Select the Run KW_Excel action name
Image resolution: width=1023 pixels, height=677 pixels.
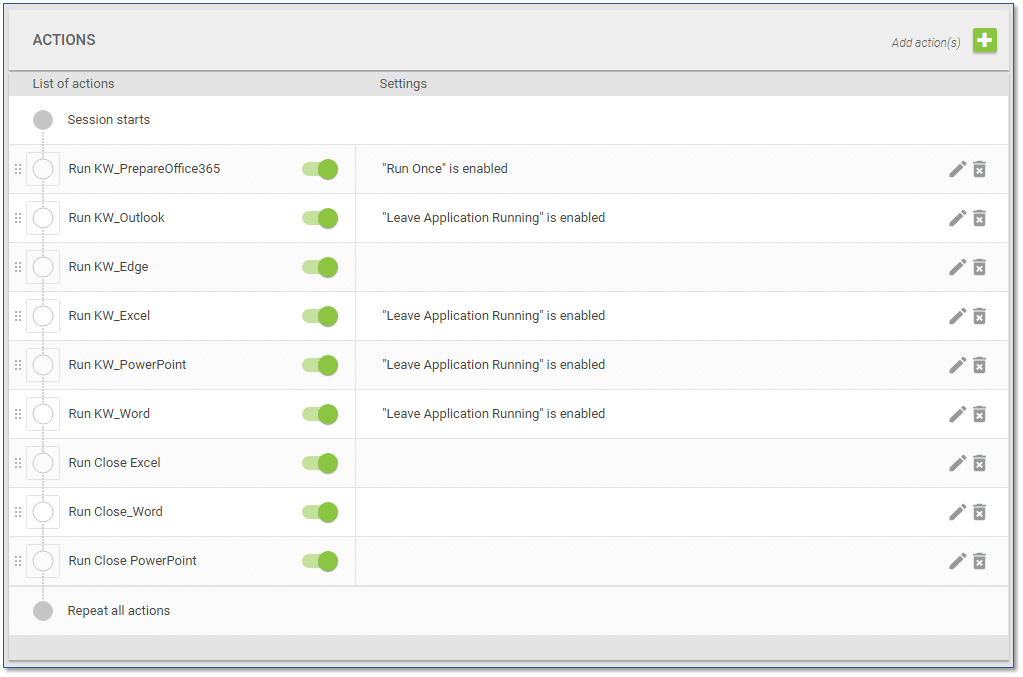pyautogui.click(x=109, y=316)
